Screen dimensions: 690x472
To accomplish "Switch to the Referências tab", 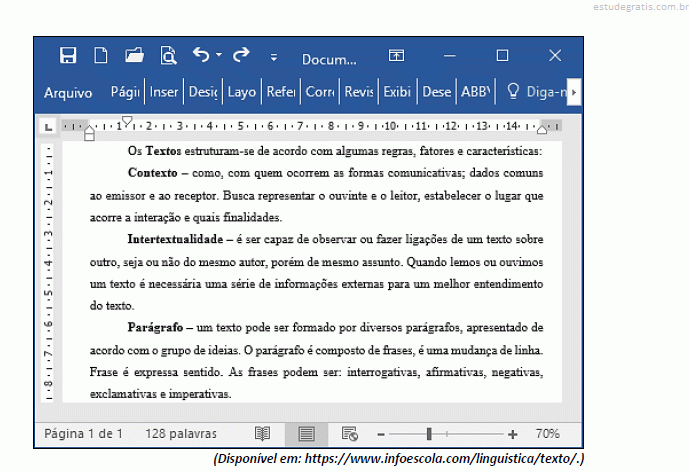I will pos(281,92).
